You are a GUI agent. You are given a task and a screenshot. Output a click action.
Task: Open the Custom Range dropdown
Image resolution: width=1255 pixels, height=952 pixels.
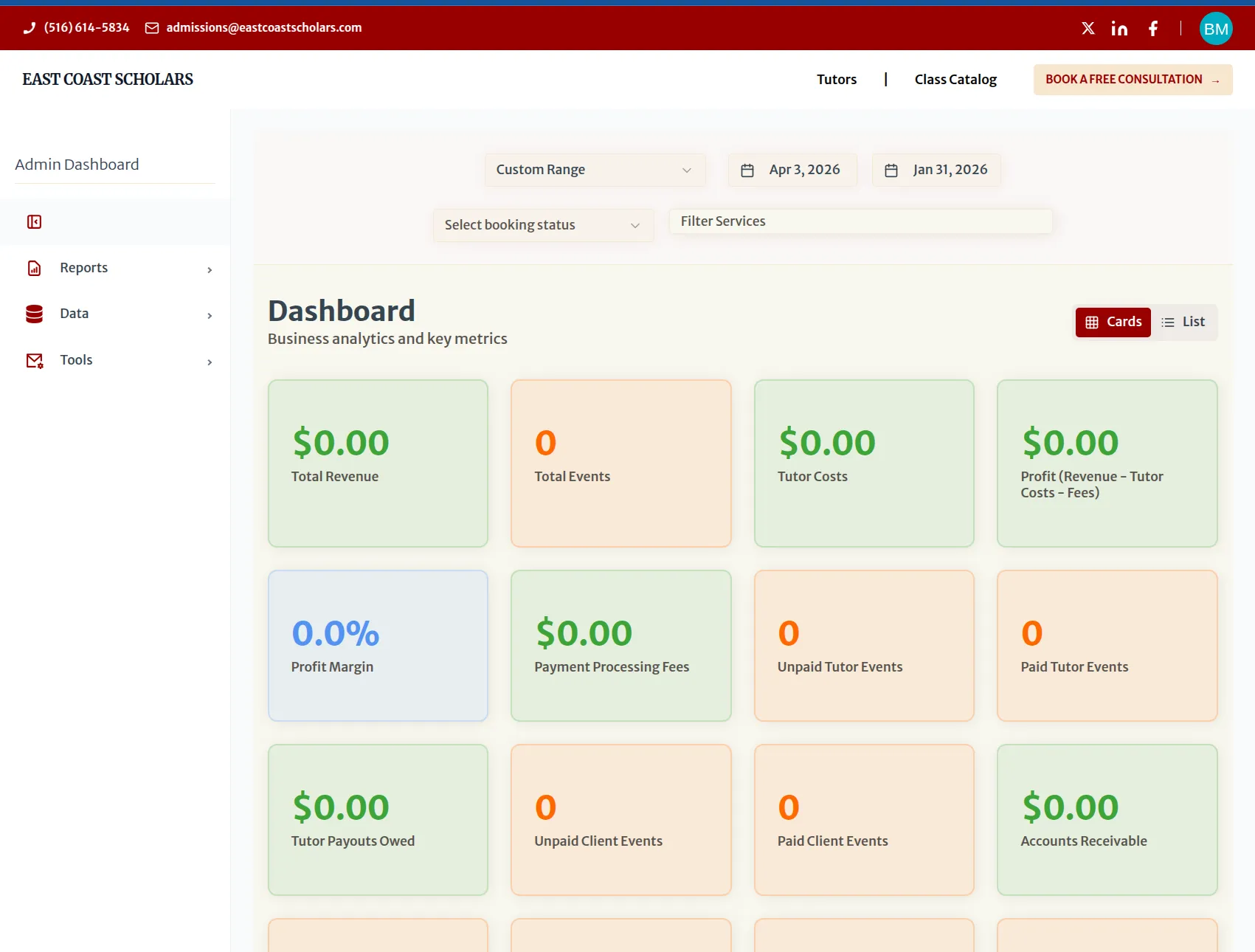[594, 170]
